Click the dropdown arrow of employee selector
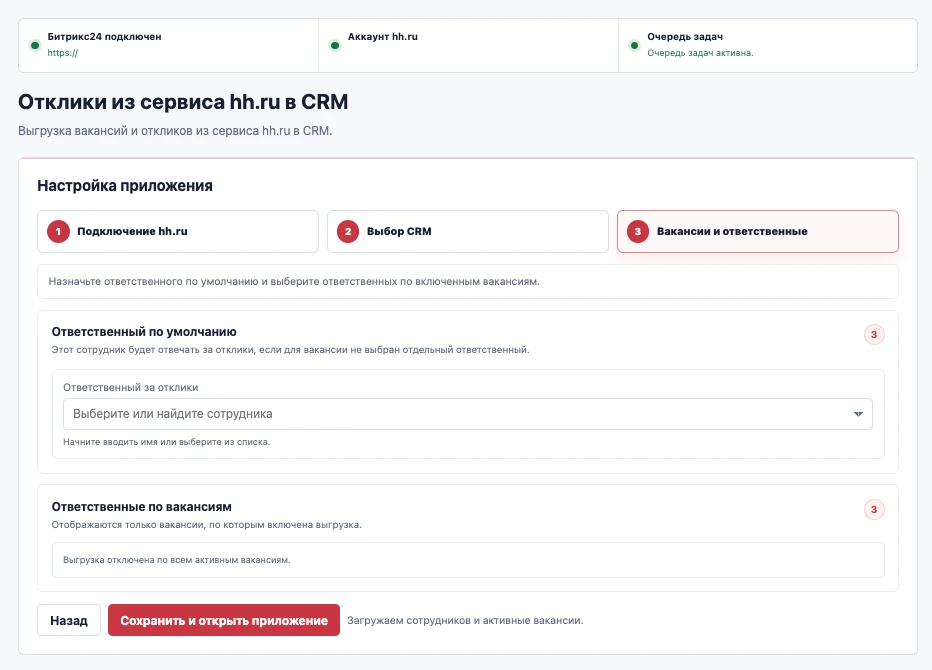This screenshot has height=670, width=932. pyautogui.click(x=858, y=414)
